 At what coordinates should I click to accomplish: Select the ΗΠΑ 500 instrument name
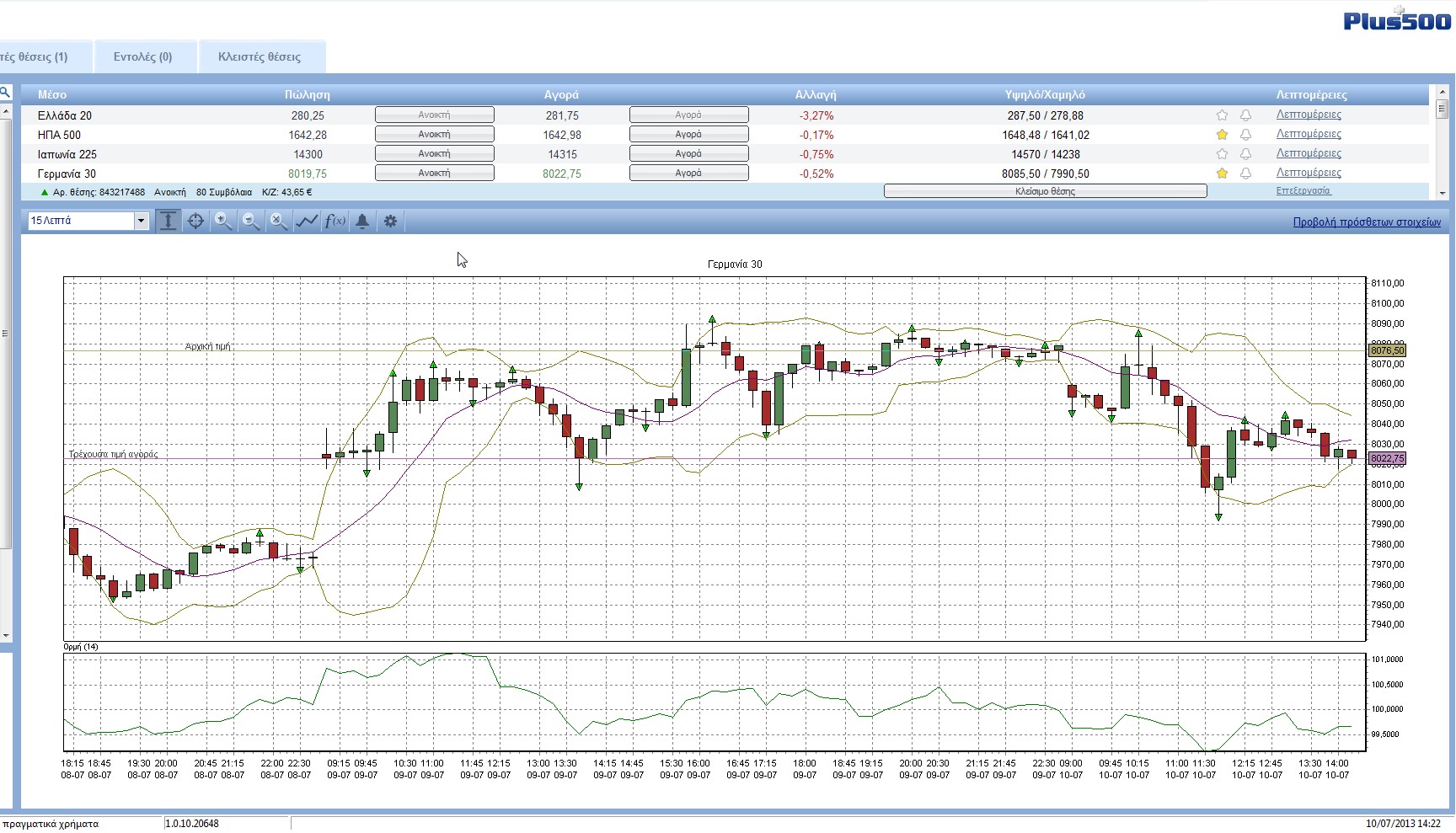tap(60, 135)
